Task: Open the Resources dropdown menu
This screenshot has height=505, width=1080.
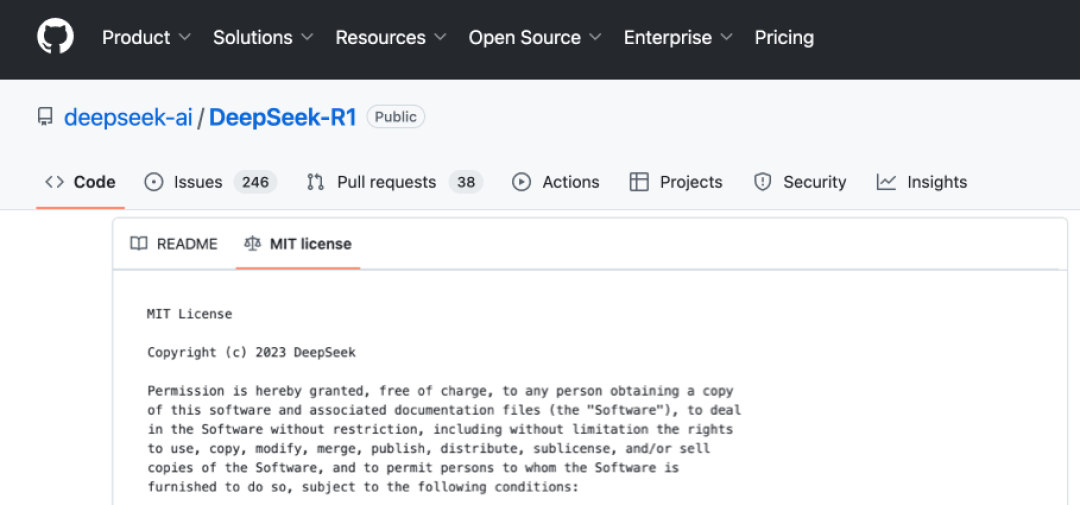Action: click(391, 37)
